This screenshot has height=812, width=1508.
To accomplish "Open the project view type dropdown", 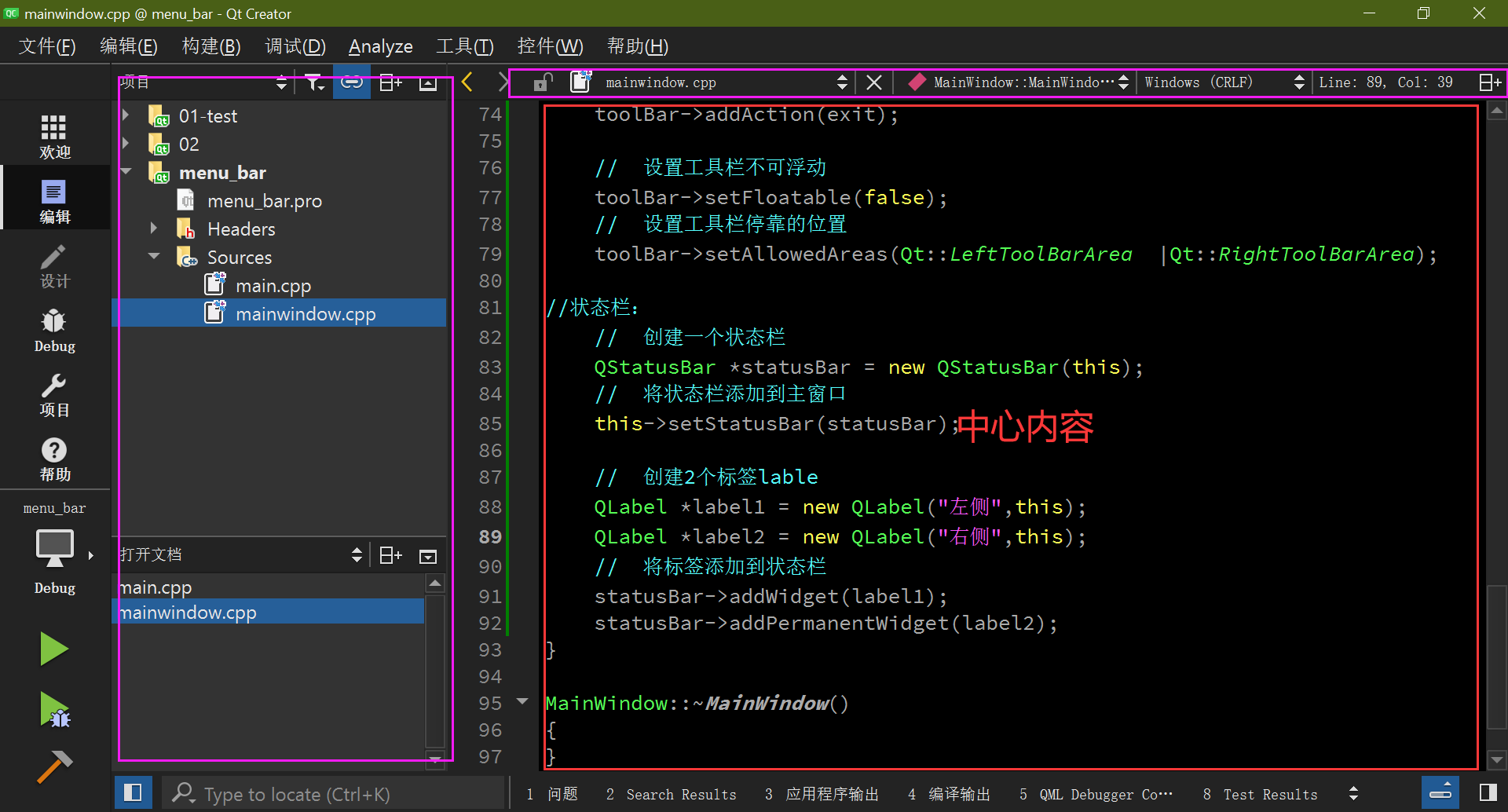I will pyautogui.click(x=281, y=82).
